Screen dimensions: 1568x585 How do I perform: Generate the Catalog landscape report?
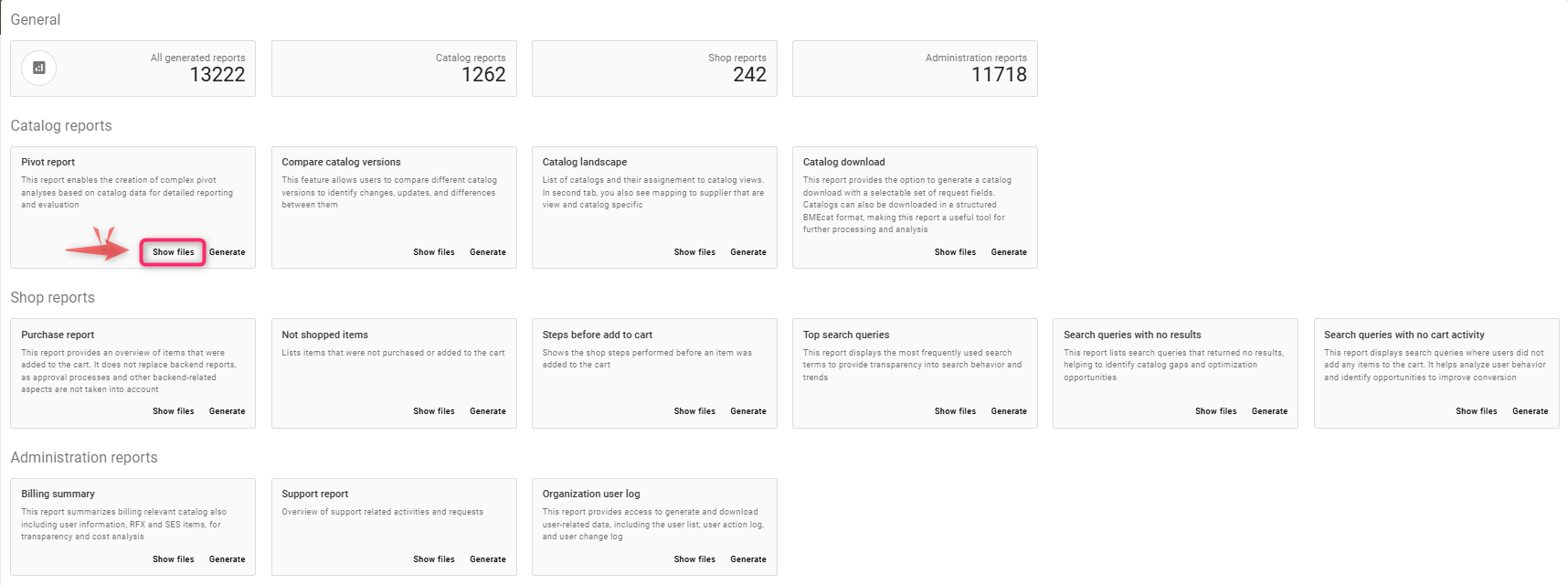[x=748, y=252]
